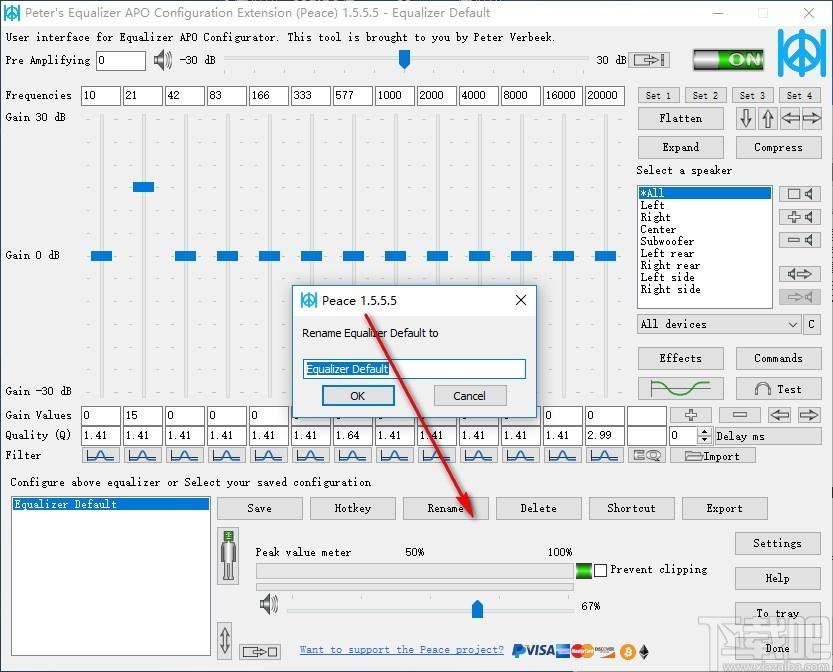Screen dimensions: 833x672
Task: Enable the Prevent clipping checkbox
Action: coord(600,571)
